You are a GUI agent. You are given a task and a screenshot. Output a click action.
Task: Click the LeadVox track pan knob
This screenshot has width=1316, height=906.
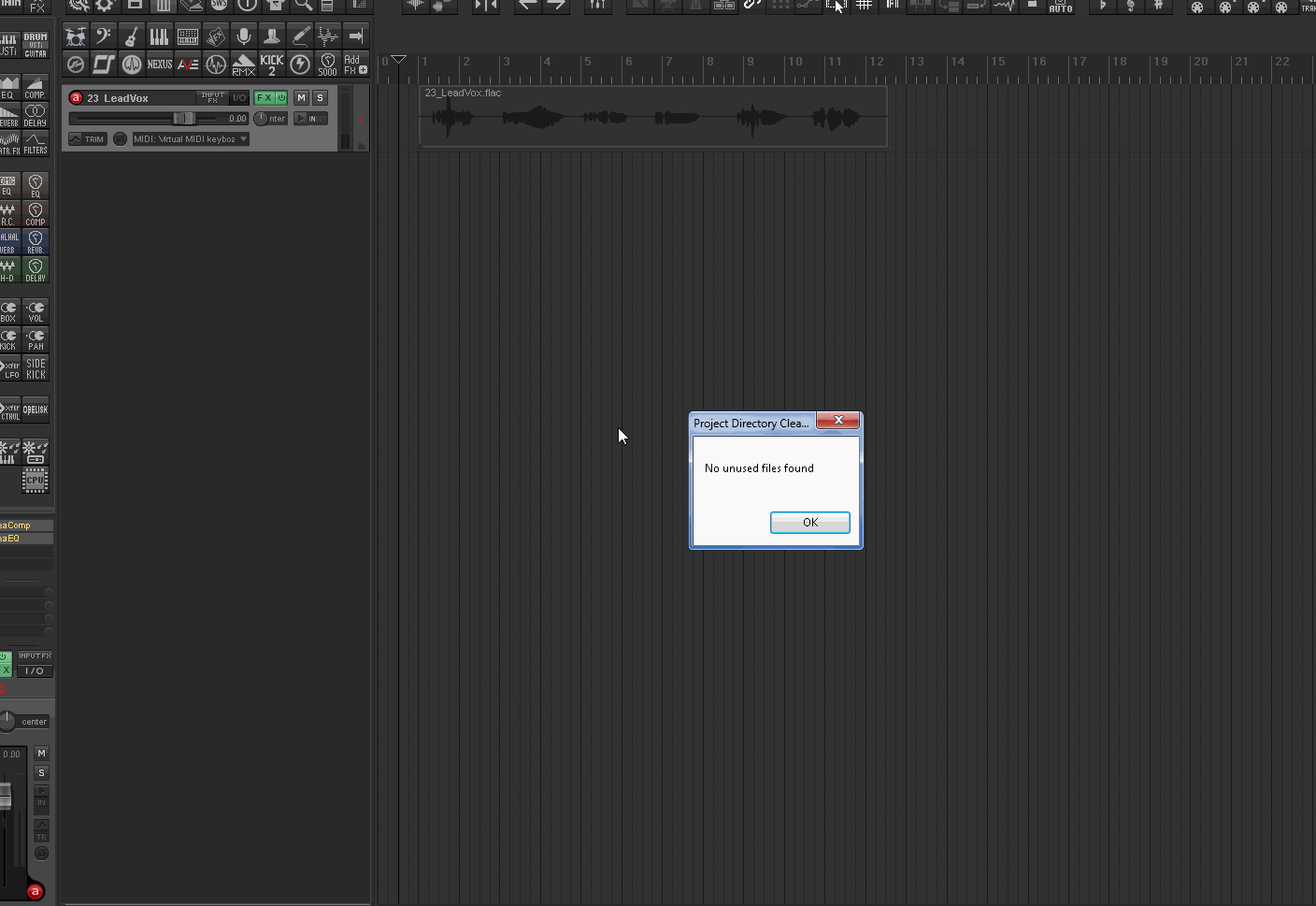(x=261, y=119)
